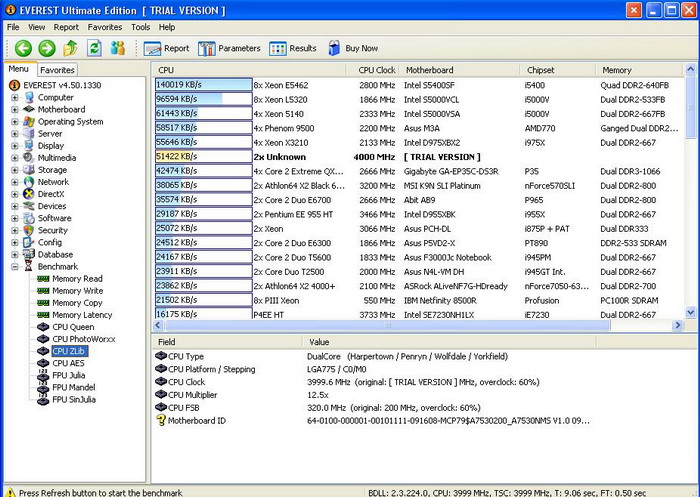The image size is (700, 497).
Task: Expand the Storage tree node
Action: pyautogui.click(x=14, y=170)
